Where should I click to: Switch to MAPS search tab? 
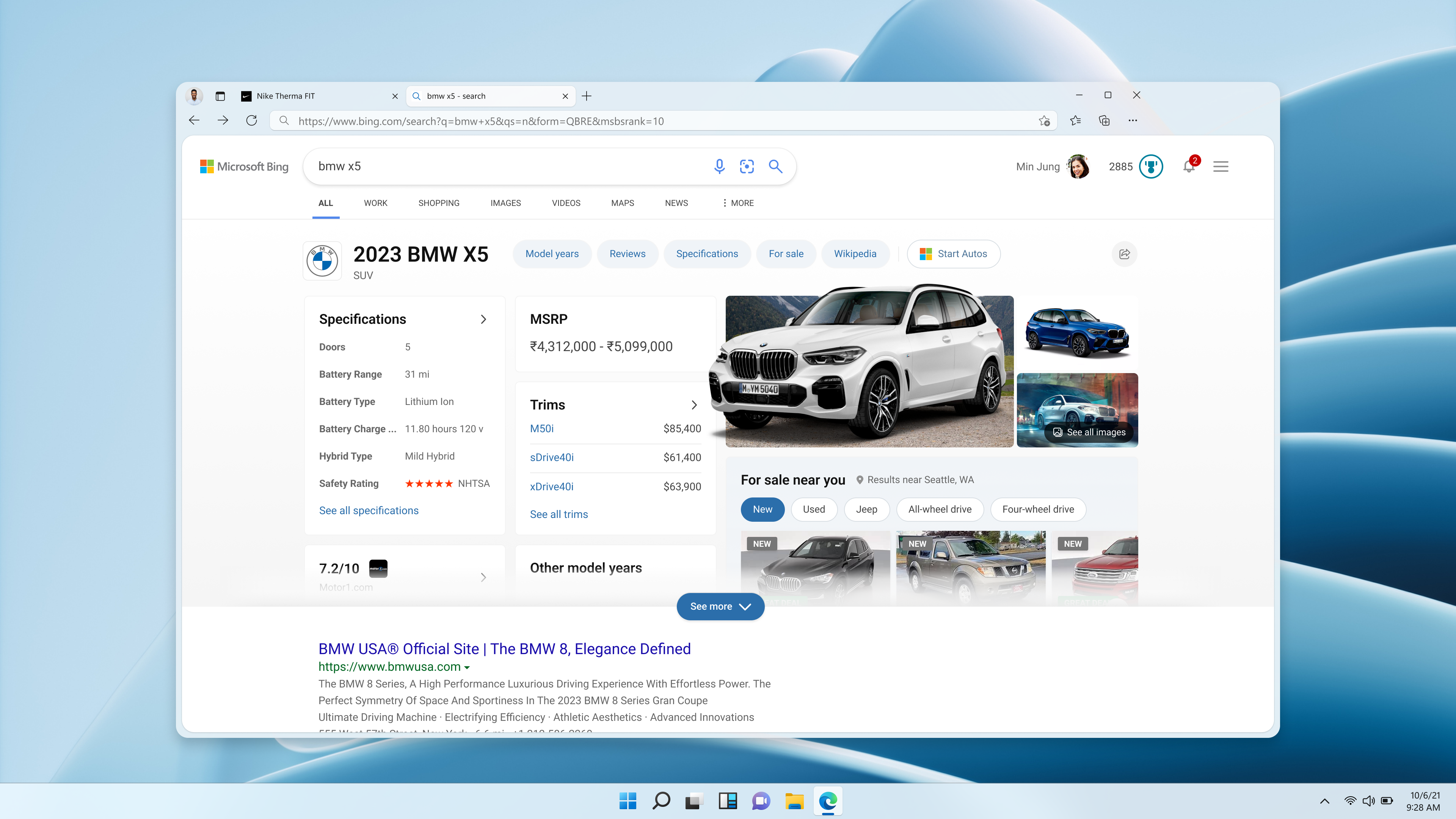pyautogui.click(x=622, y=203)
